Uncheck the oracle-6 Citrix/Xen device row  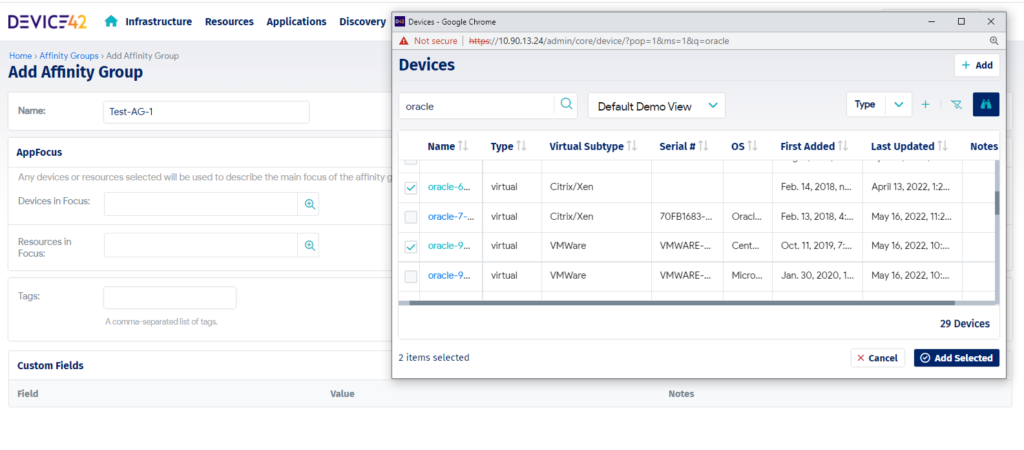click(411, 188)
